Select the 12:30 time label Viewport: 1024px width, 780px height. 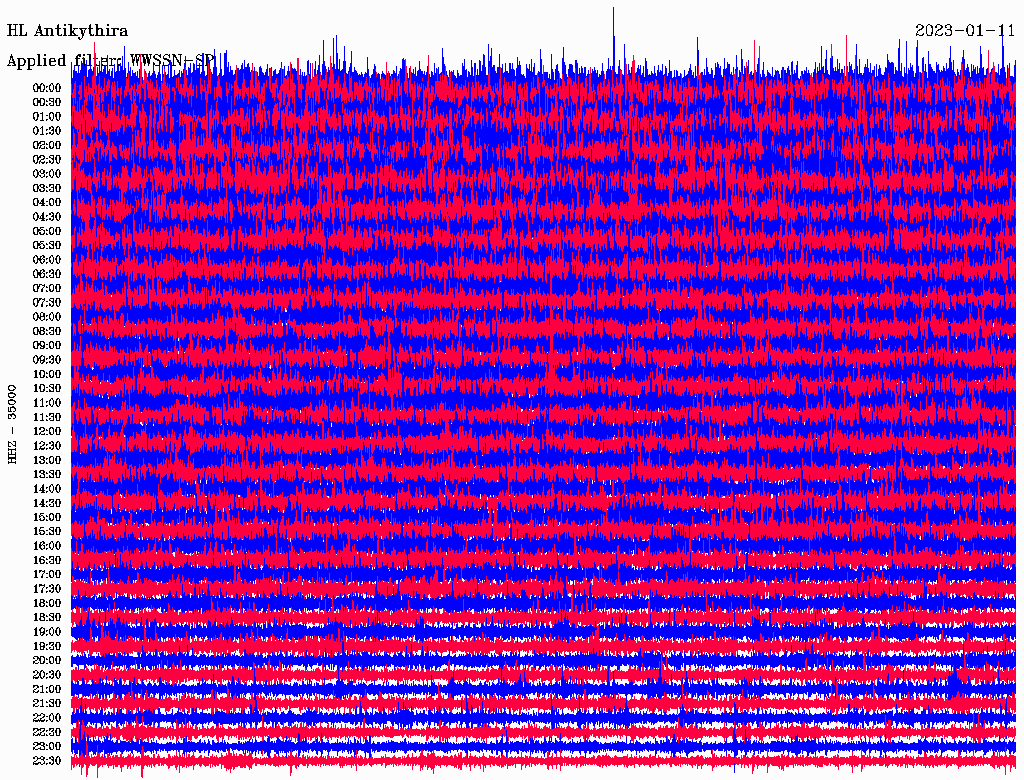[x=47, y=446]
